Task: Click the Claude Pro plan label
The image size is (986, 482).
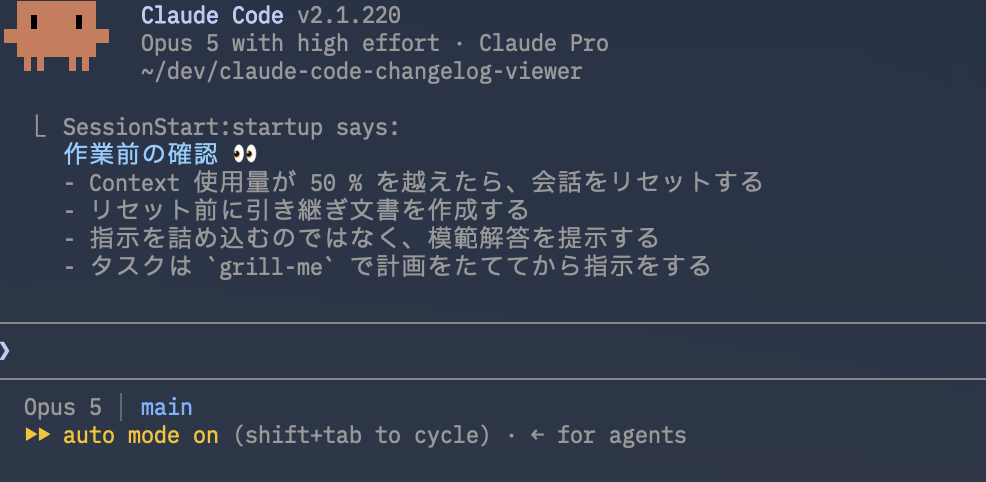Action: coord(544,43)
